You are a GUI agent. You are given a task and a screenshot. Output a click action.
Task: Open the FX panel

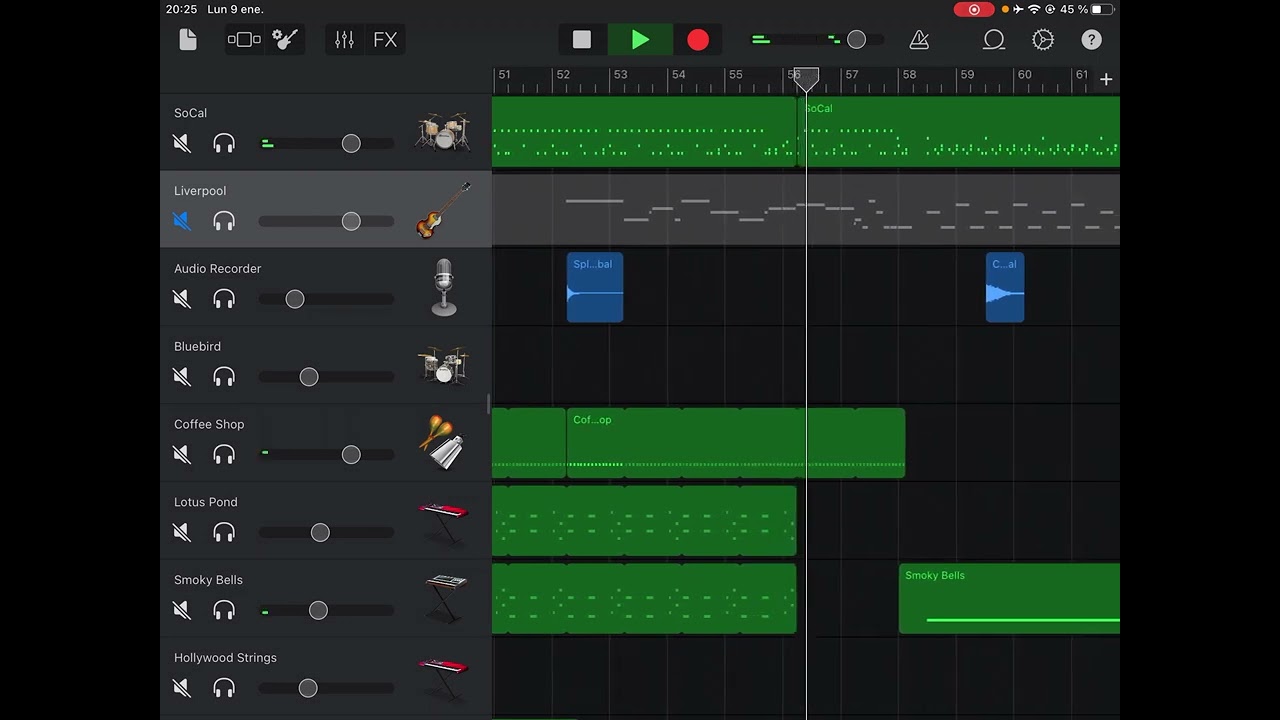[385, 40]
